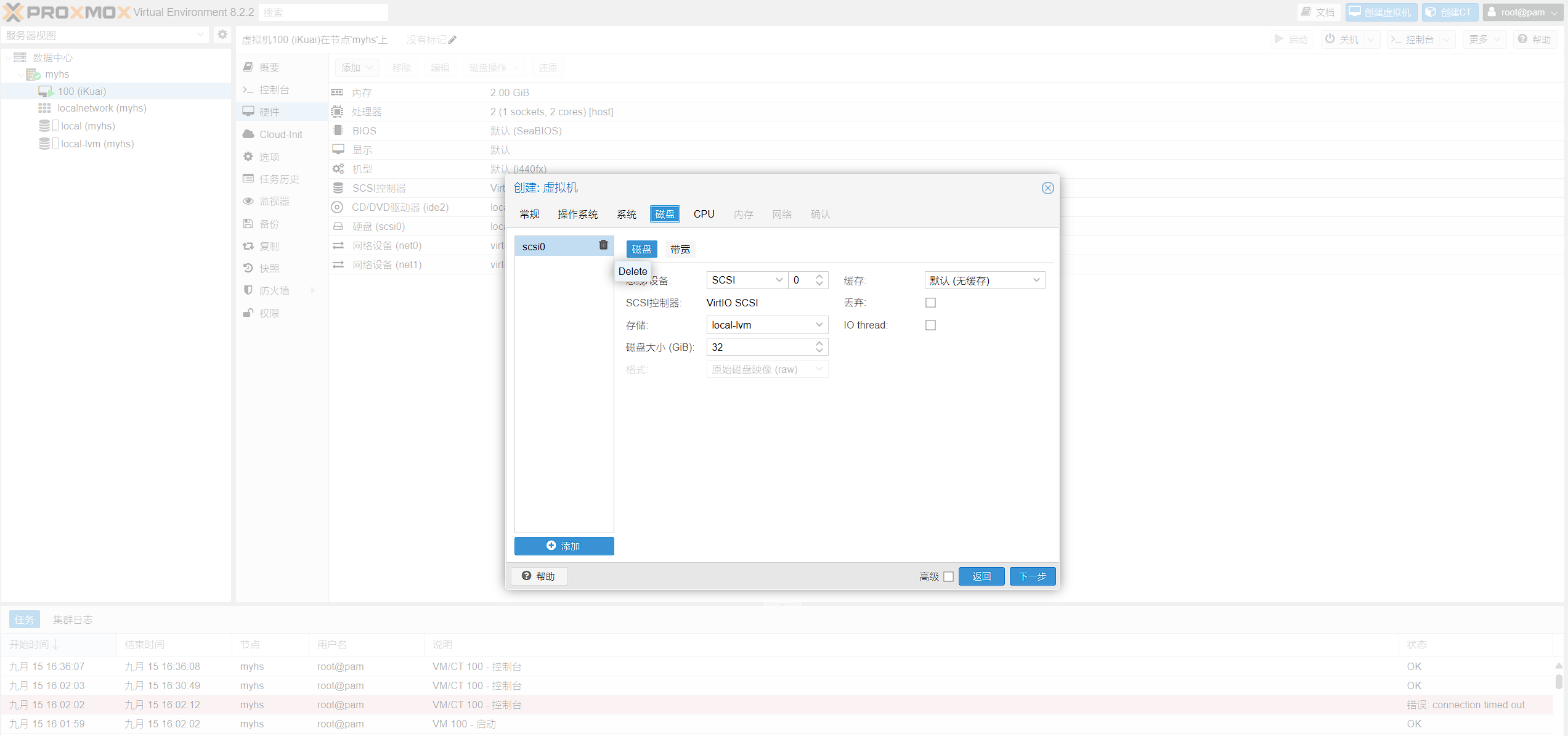Click the plus Add disk button

(564, 546)
